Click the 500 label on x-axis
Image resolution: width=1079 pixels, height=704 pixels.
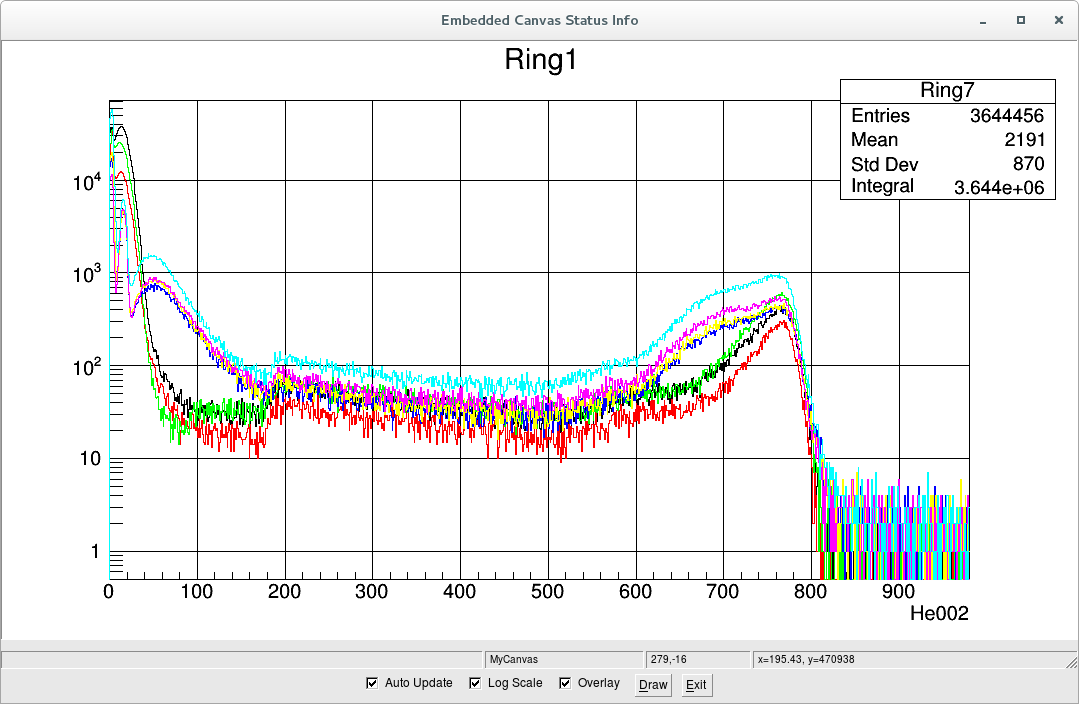tap(548, 592)
